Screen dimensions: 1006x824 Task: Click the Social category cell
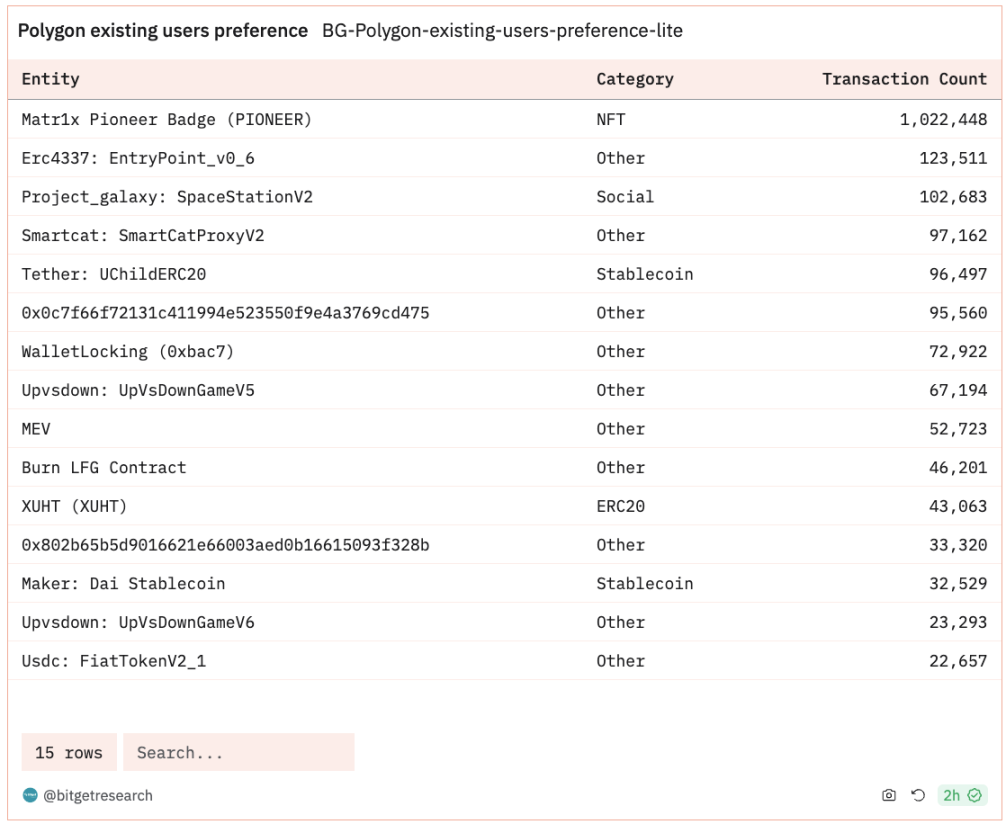click(625, 196)
